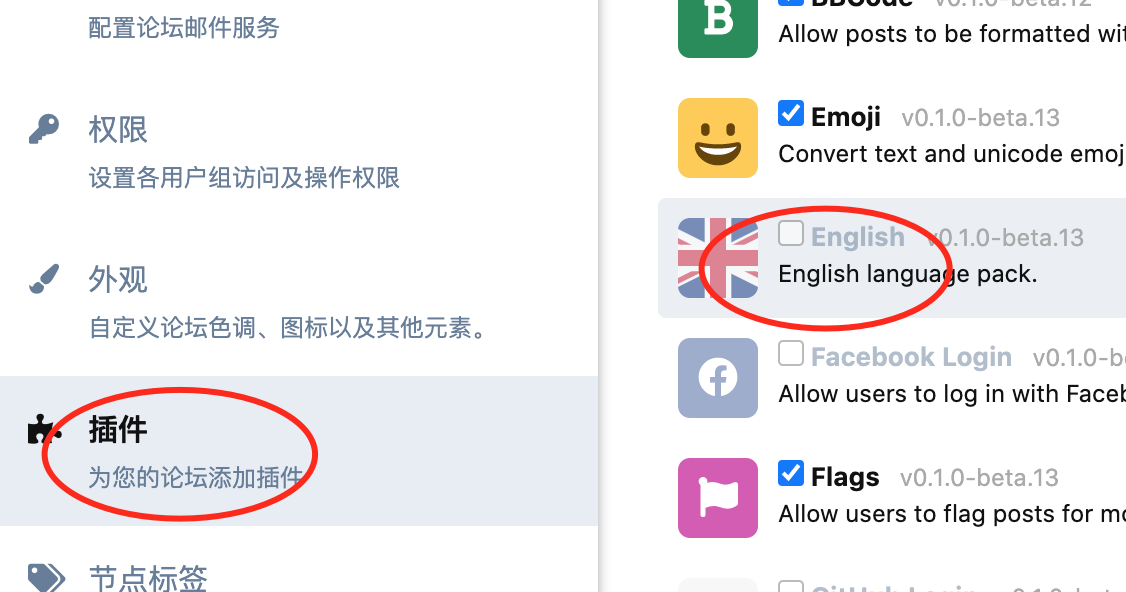Click the 配置论坛邮件服务 description text
Image resolution: width=1126 pixels, height=592 pixels.
[184, 28]
